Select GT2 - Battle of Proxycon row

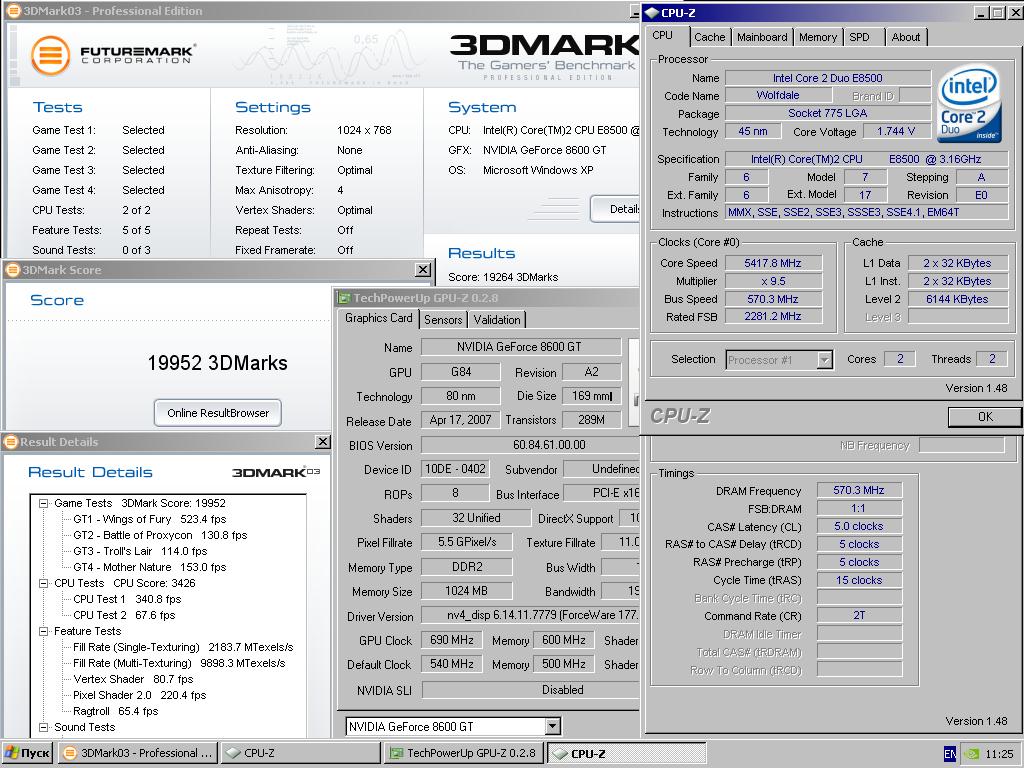click(160, 536)
